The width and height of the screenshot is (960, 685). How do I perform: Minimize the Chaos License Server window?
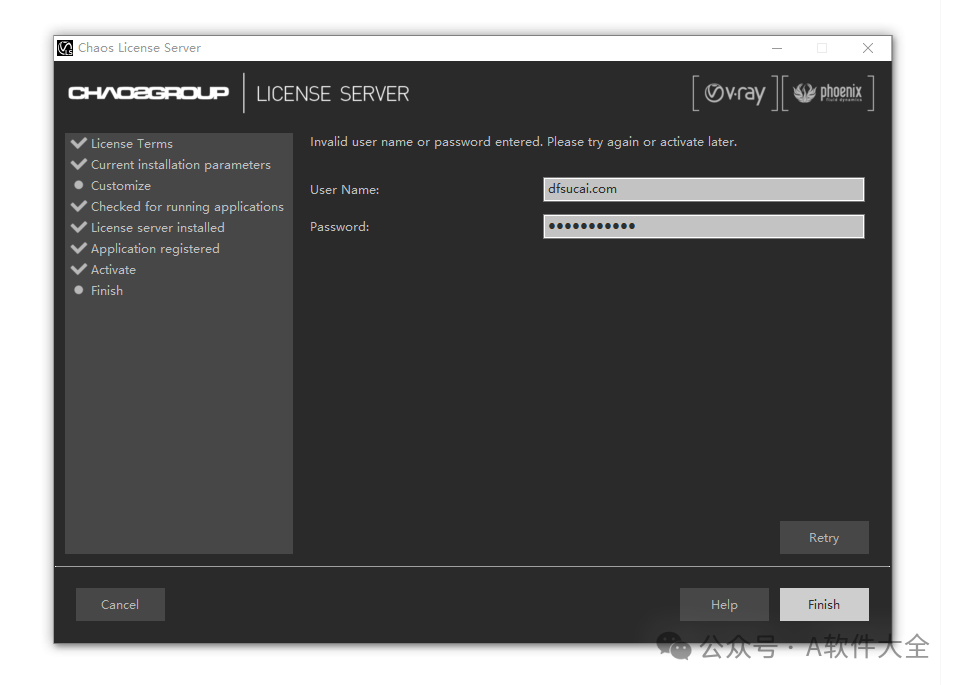click(777, 48)
